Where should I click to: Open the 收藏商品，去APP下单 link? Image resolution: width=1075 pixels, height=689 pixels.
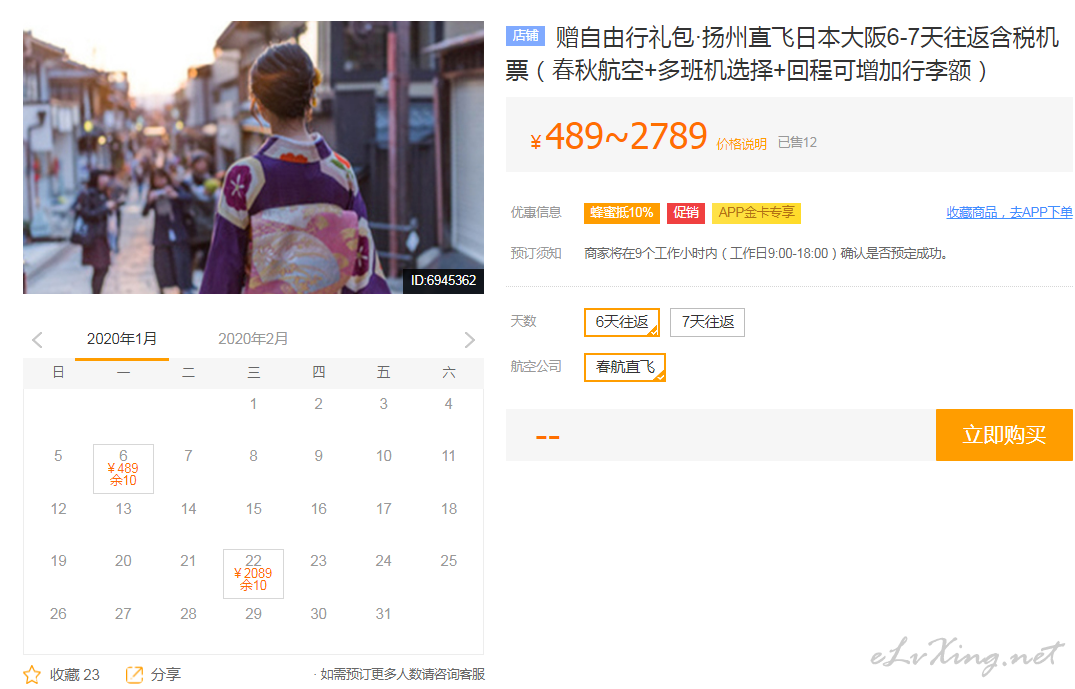tap(1009, 213)
